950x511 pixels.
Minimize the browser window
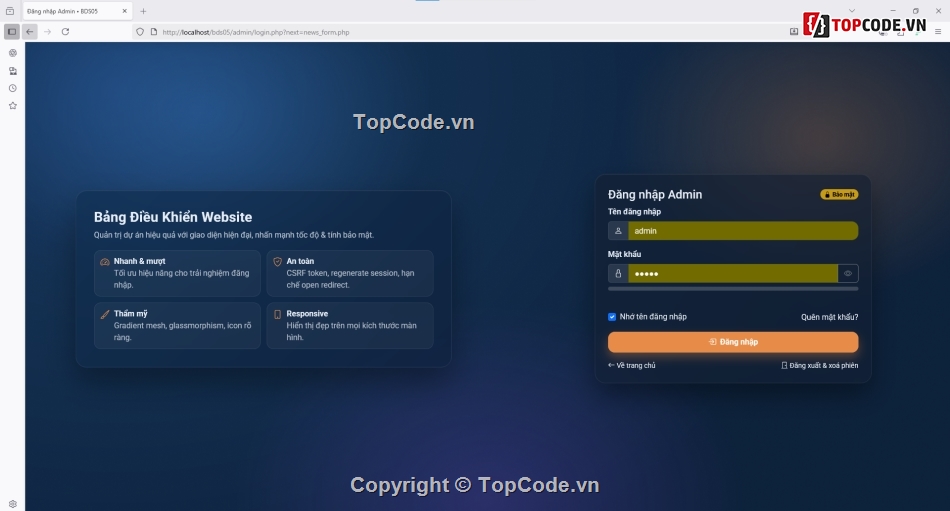[893, 10]
